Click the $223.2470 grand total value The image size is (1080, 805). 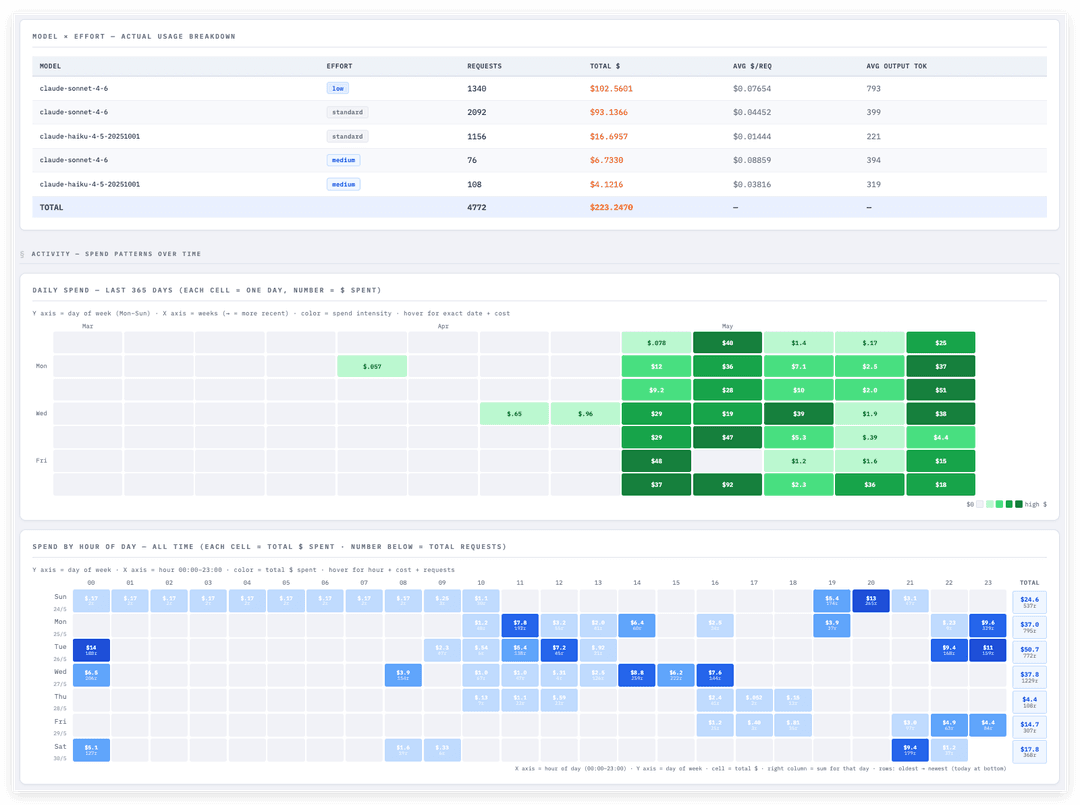point(611,207)
